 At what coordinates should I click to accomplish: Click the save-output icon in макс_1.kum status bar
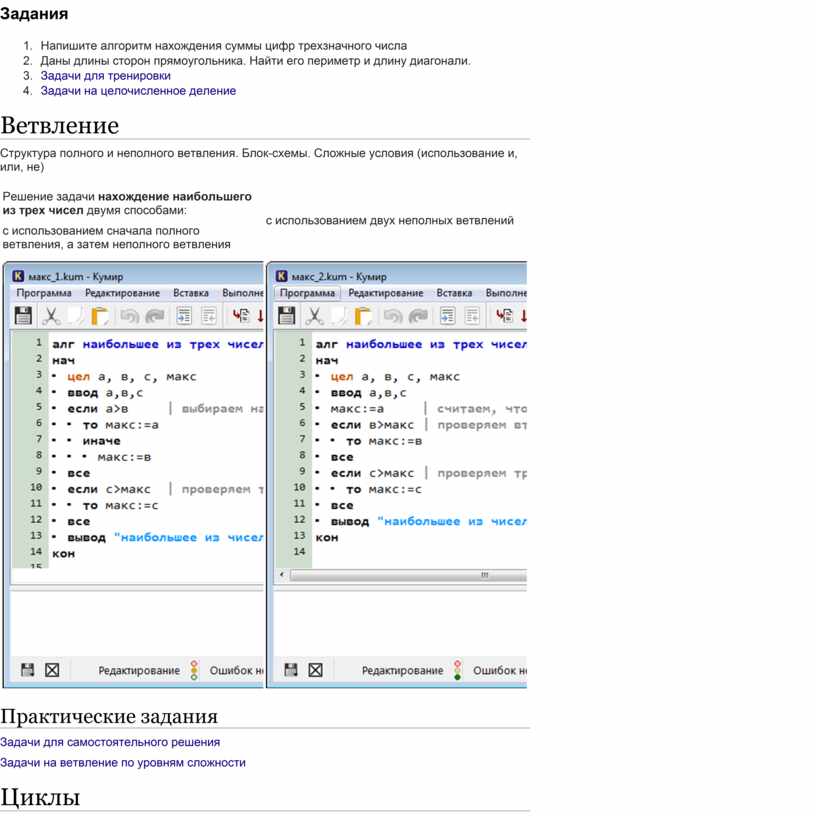[x=27, y=670]
